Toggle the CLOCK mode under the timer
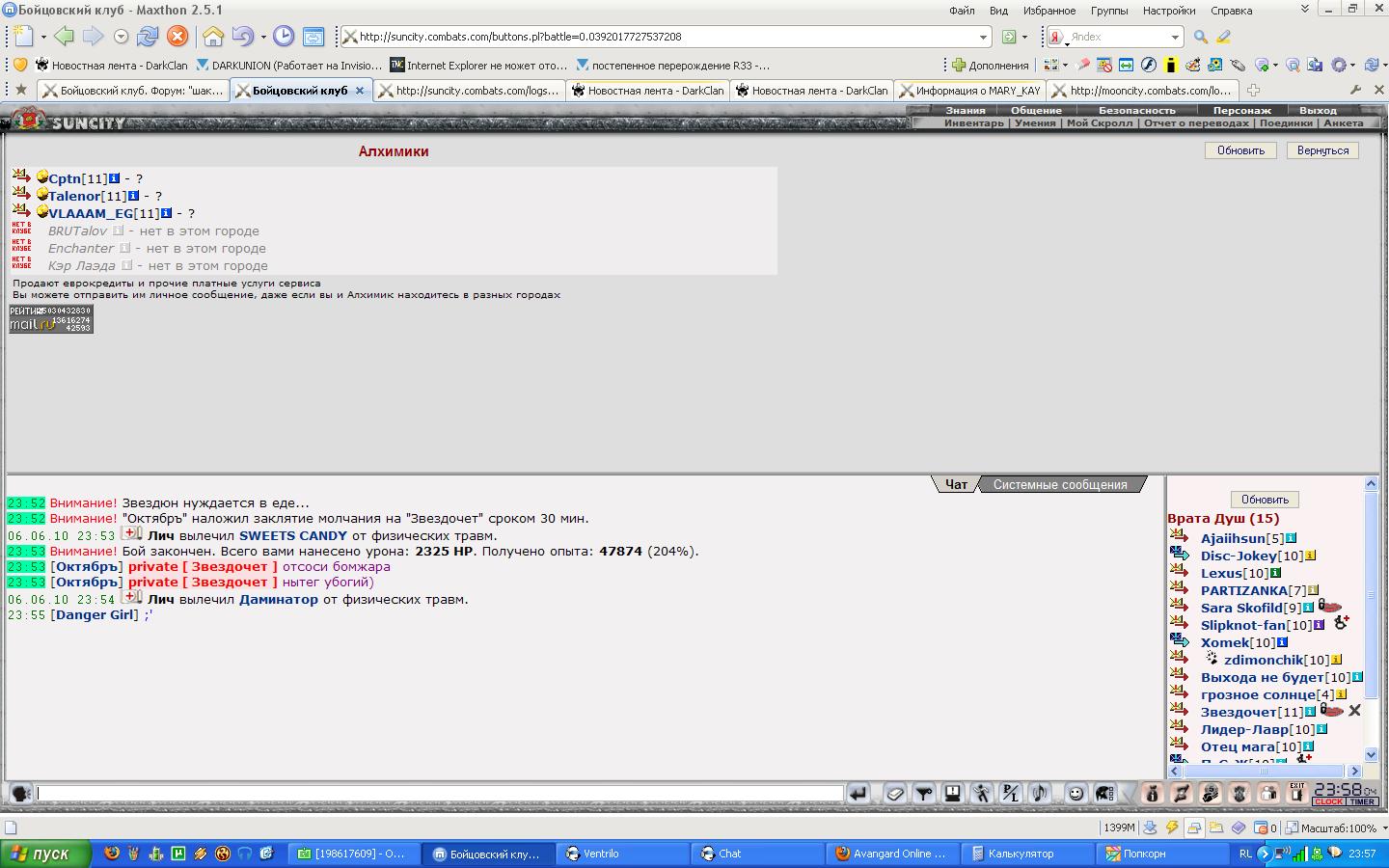1389x868 pixels. coord(1328,802)
